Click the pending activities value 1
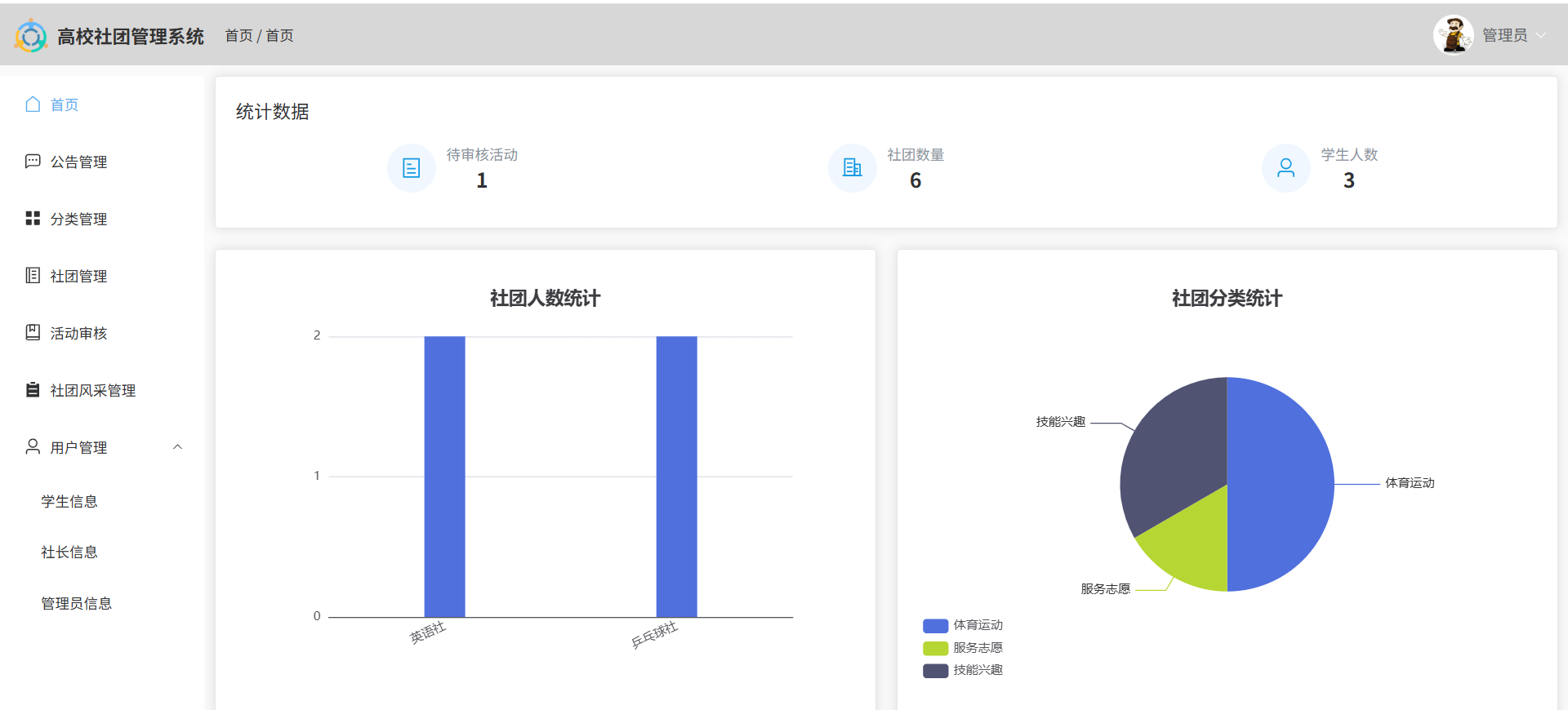Screen dimensions: 1568x710 pyautogui.click(x=482, y=180)
